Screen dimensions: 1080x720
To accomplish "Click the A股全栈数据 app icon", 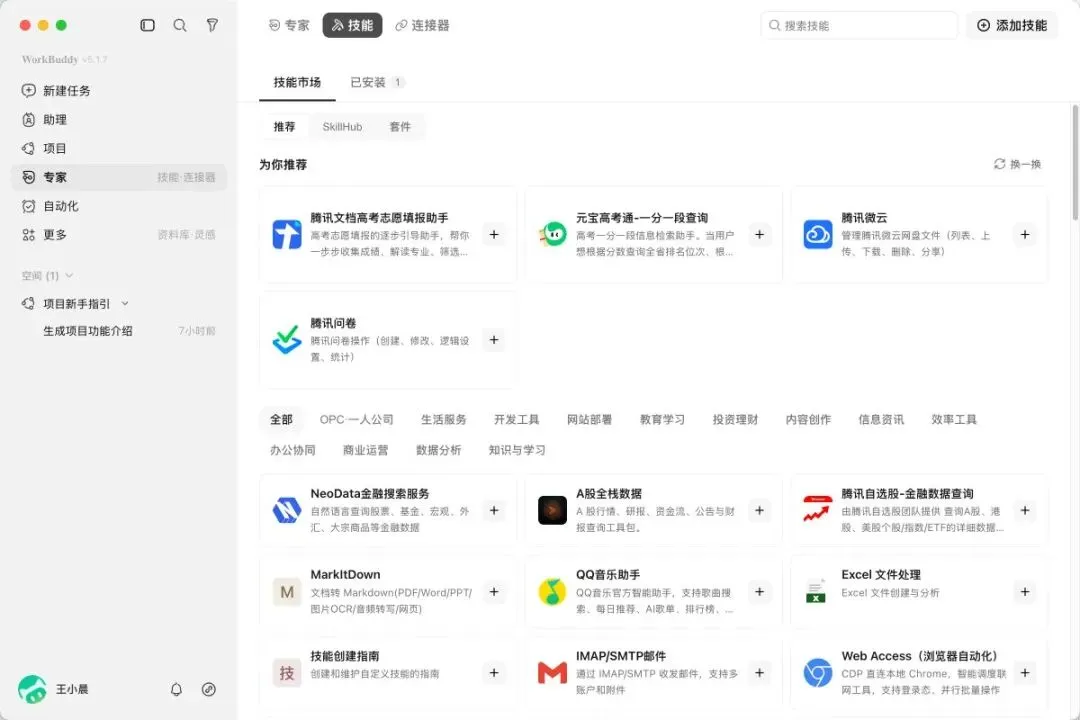I will [552, 511].
